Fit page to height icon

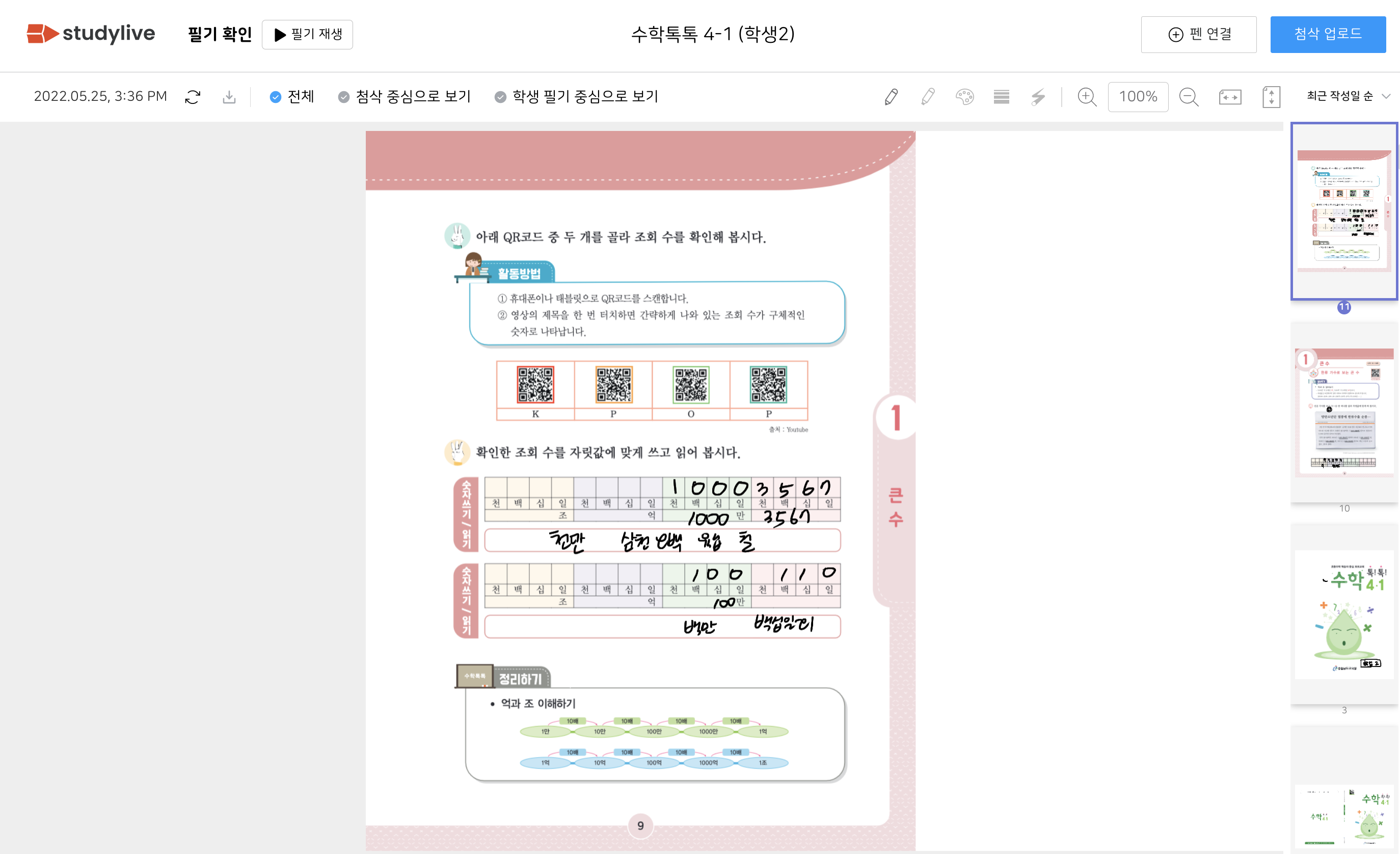(1272, 97)
